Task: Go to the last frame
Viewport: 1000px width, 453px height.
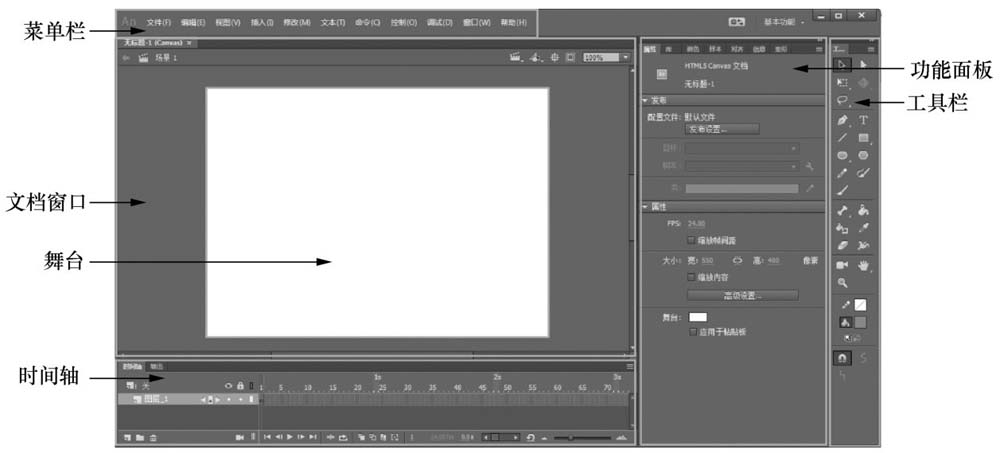Action: pos(312,438)
